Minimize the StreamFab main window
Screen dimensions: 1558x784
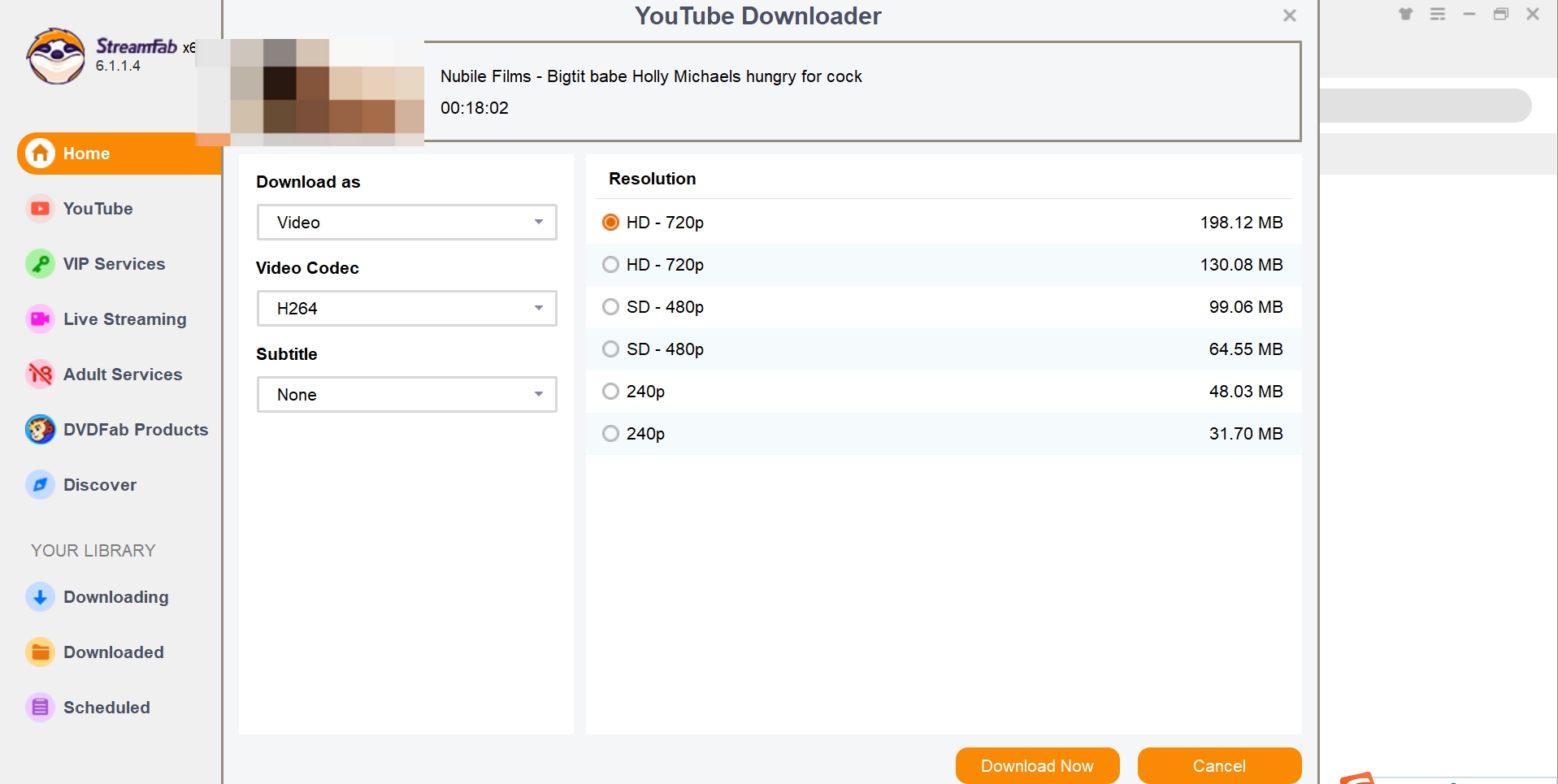[1469, 14]
